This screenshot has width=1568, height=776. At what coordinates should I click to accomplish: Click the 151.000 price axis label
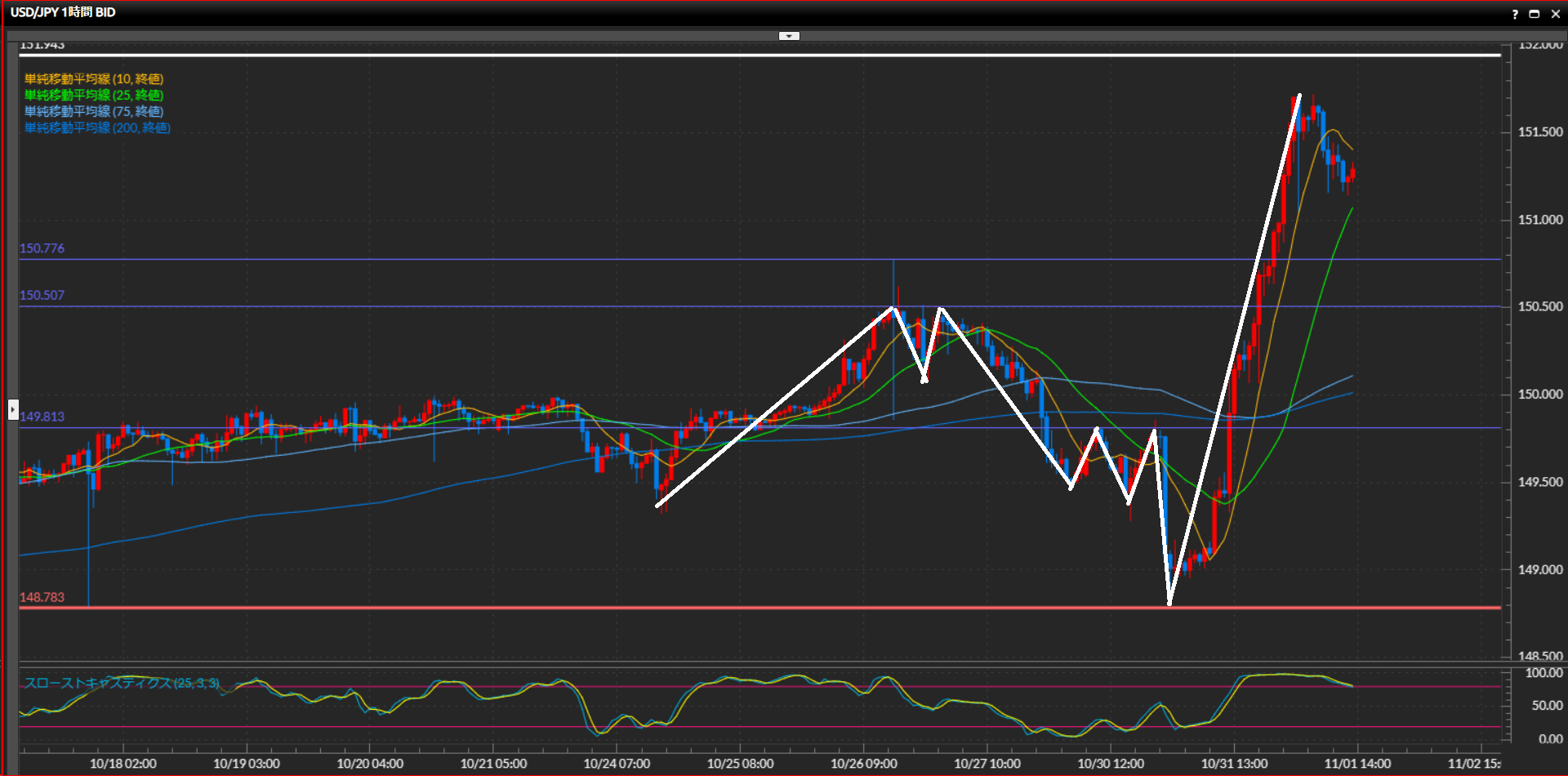tap(1539, 220)
